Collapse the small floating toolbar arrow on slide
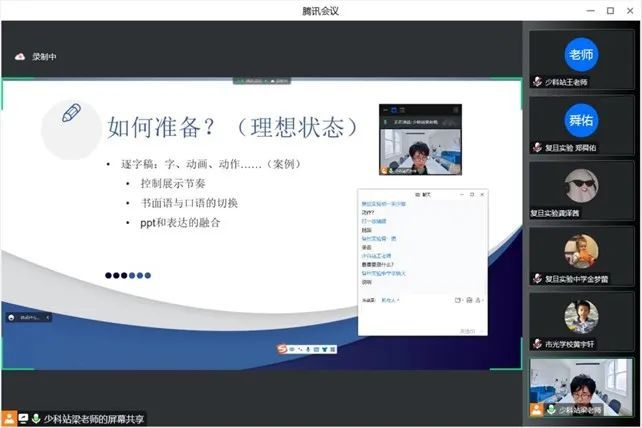 [47, 317]
